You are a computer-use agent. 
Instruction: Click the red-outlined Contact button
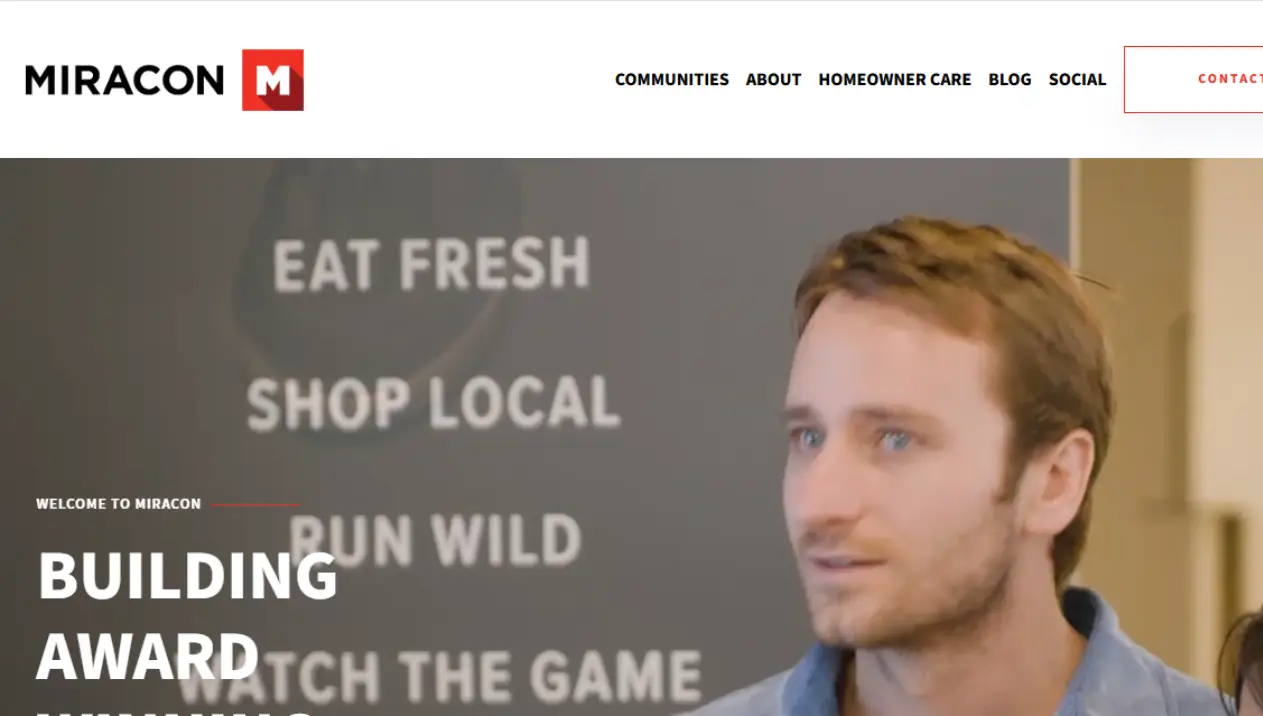pos(1194,79)
